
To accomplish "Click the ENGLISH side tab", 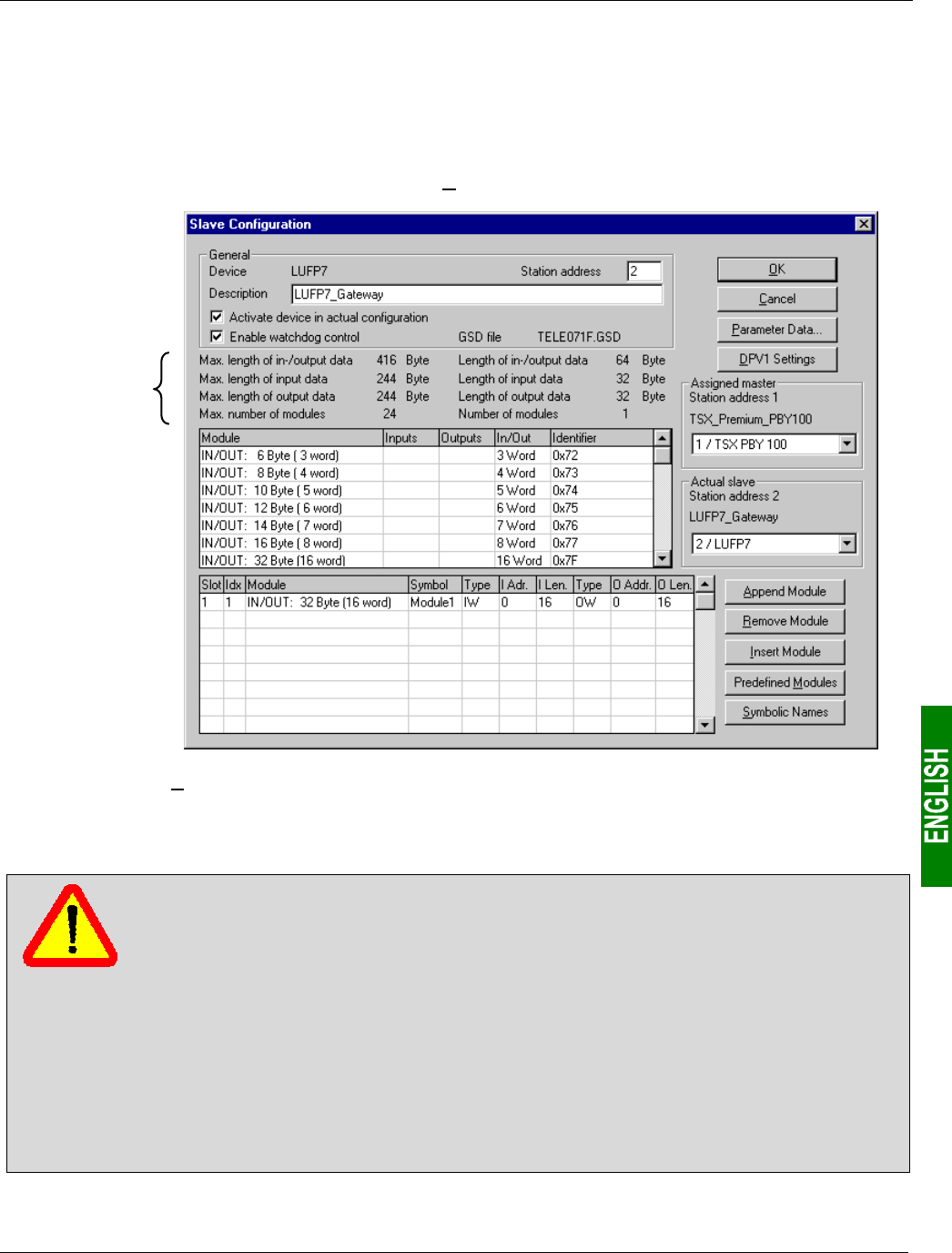I will coord(937,796).
